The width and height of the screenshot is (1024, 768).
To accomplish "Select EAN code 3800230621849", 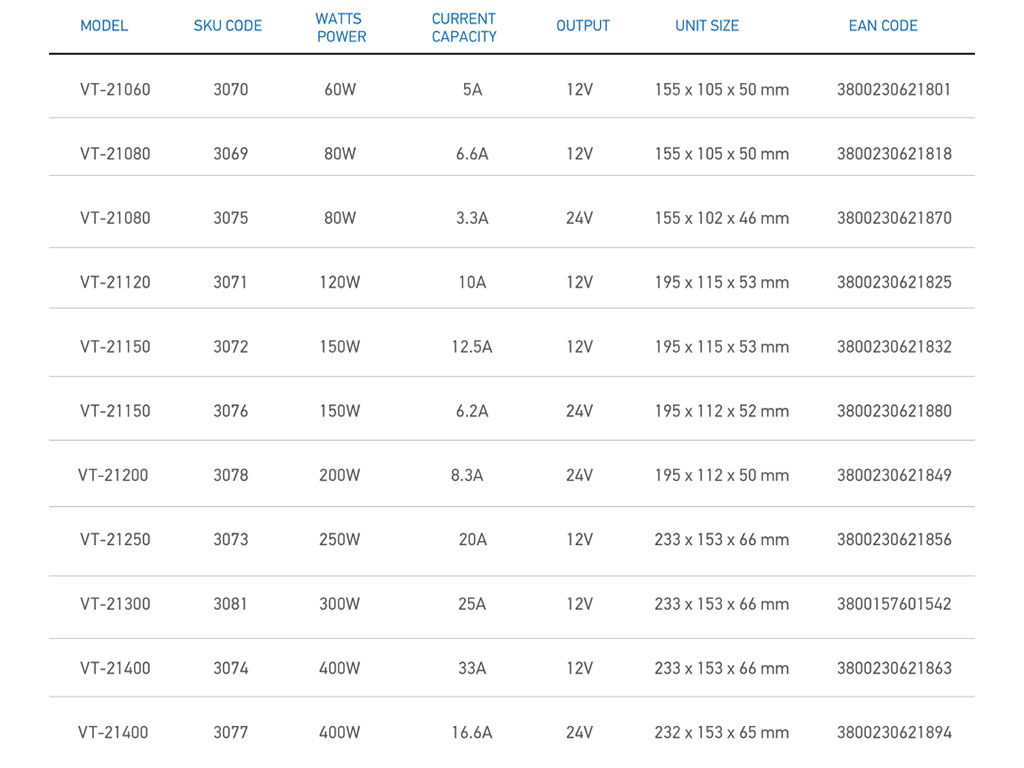I will tap(894, 475).
